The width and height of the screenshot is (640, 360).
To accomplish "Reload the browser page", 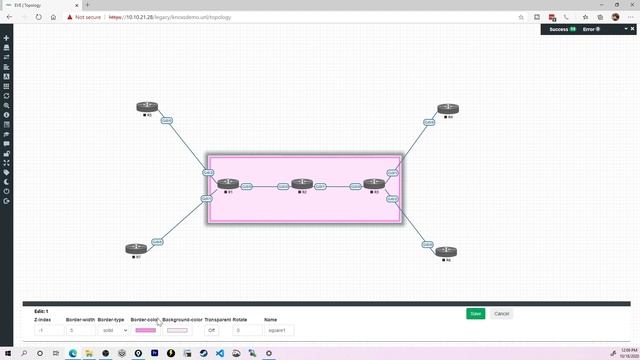I will (38, 17).
